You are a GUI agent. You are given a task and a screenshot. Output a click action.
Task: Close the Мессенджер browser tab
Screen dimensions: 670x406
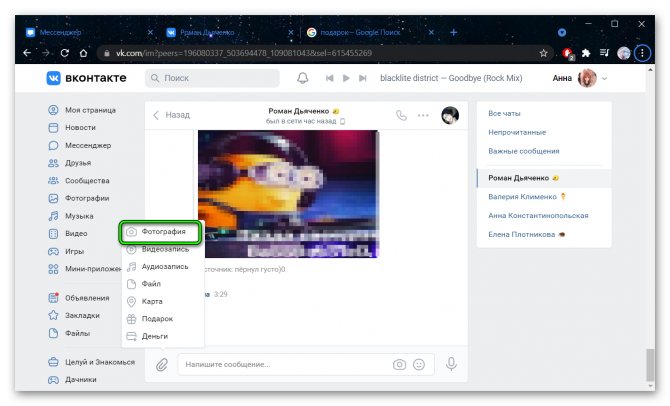[x=150, y=32]
